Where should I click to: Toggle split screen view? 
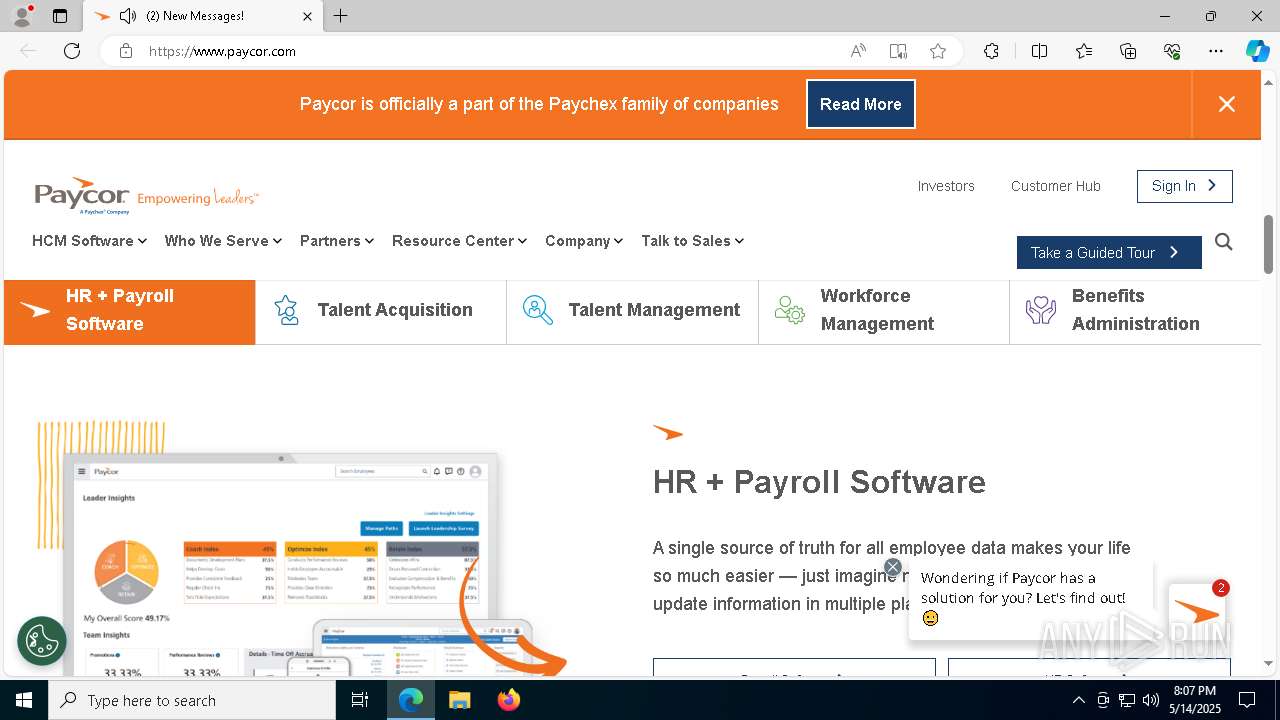point(1039,51)
